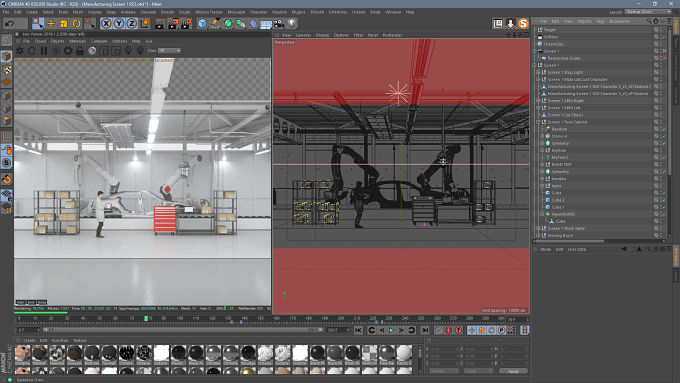The width and height of the screenshot is (680, 383).
Task: Toggle visibility dots for Softbox
Action: click(x=661, y=37)
